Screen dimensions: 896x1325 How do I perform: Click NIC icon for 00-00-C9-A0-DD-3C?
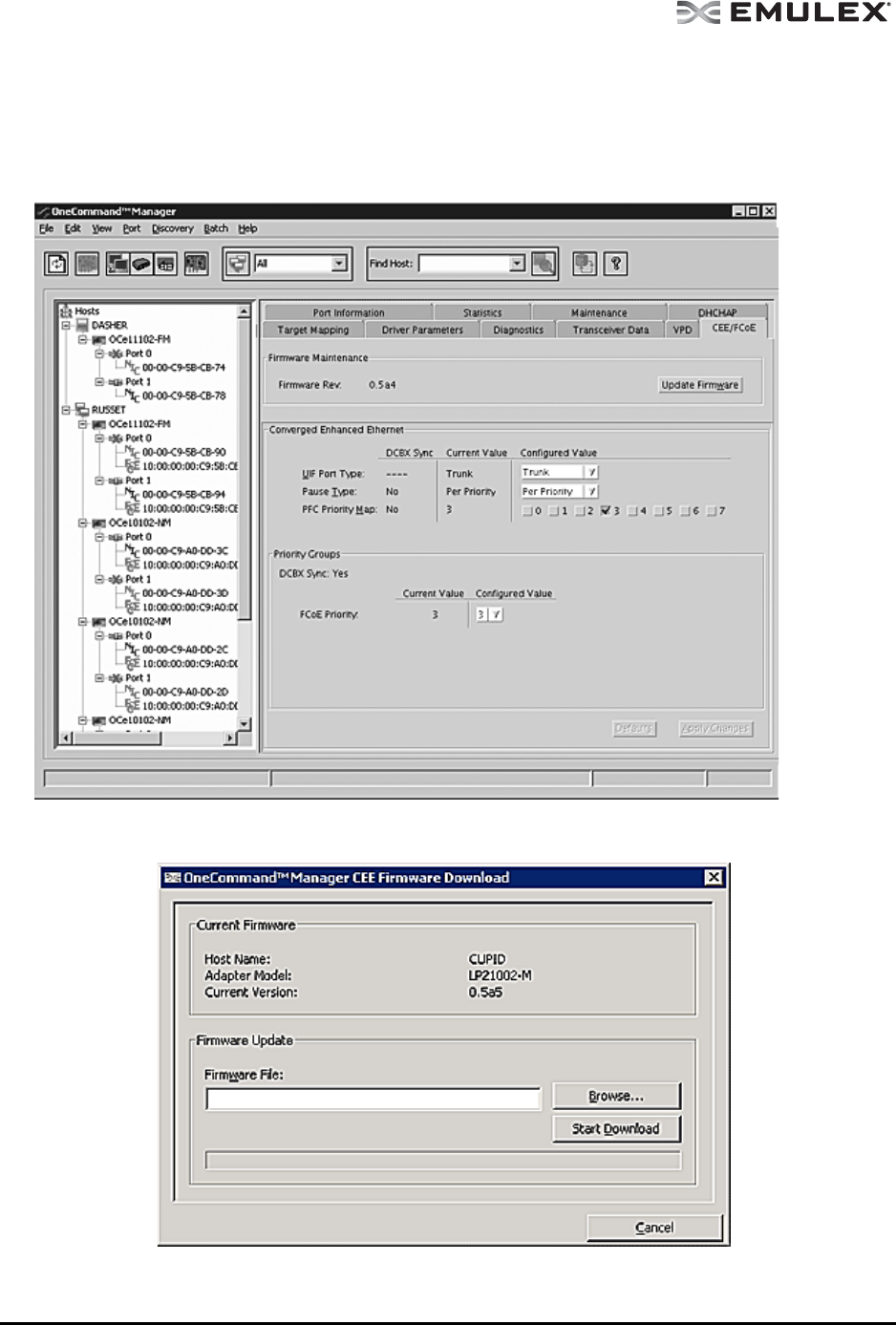(x=133, y=551)
